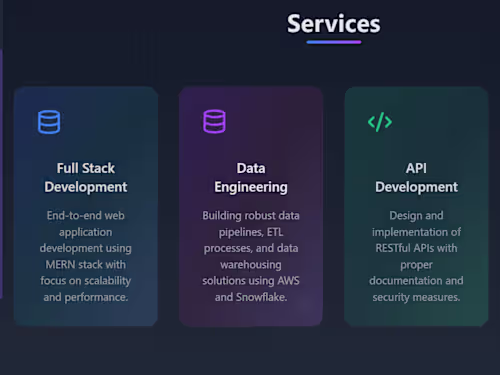Select the Full Stack Development card title

coord(86,178)
